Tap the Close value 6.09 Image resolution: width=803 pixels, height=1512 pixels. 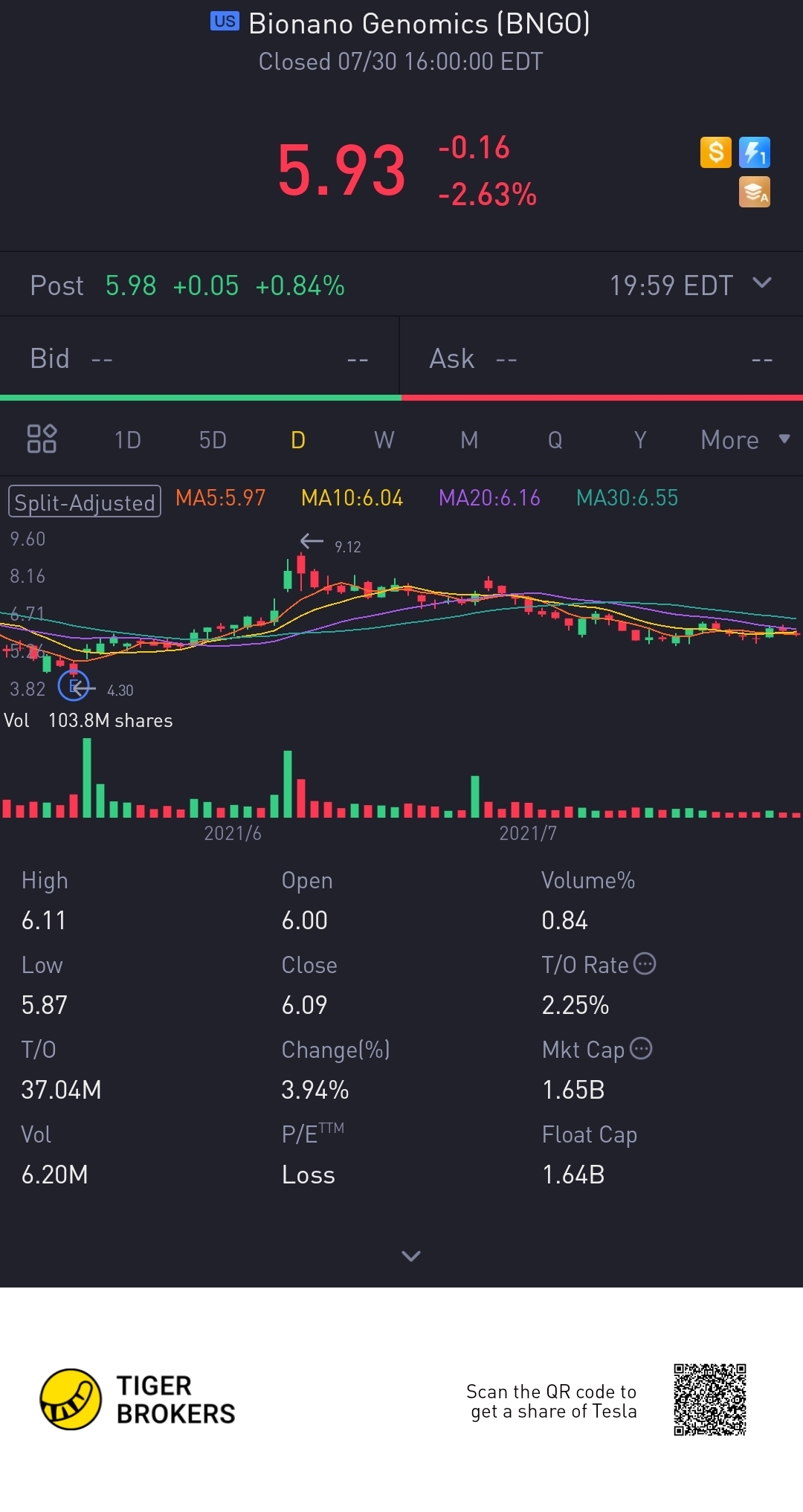[x=305, y=1006]
